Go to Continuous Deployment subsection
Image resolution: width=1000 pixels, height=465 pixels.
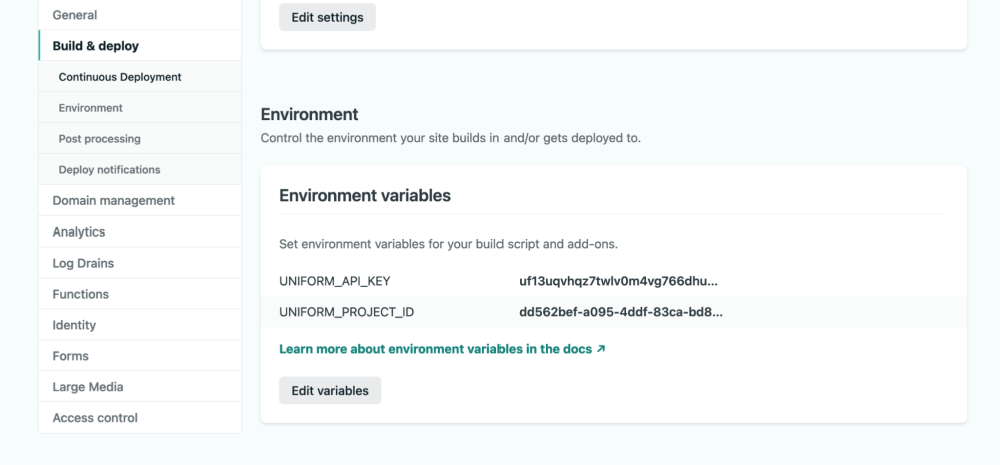click(120, 77)
